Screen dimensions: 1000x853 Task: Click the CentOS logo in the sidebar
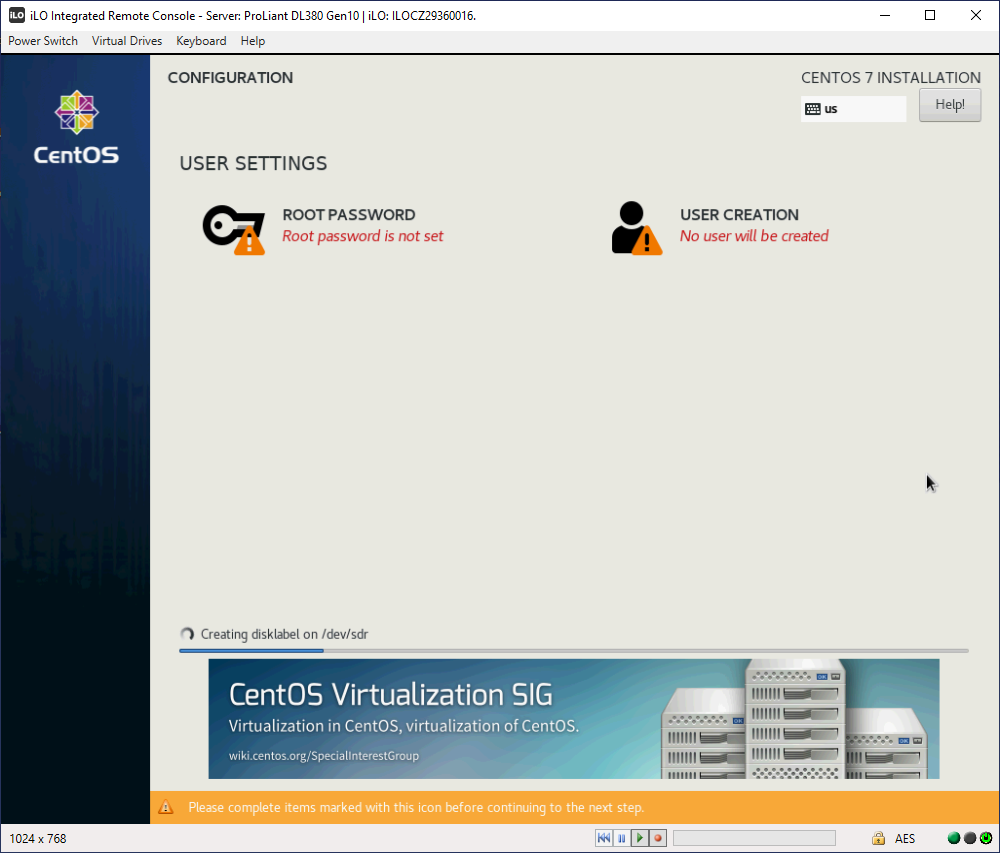76,128
